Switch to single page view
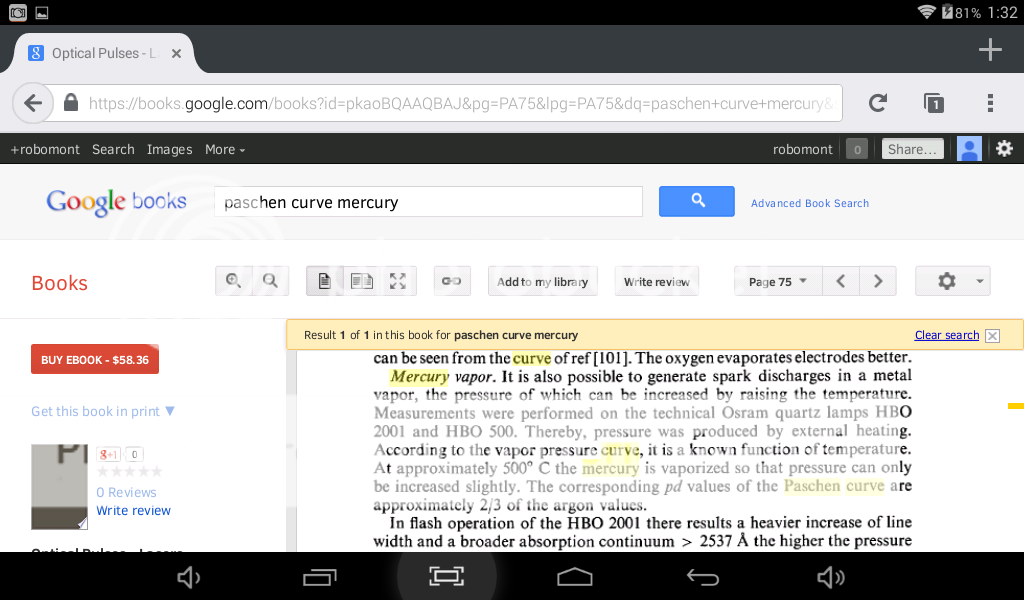Viewport: 1024px width, 600px height. (325, 281)
